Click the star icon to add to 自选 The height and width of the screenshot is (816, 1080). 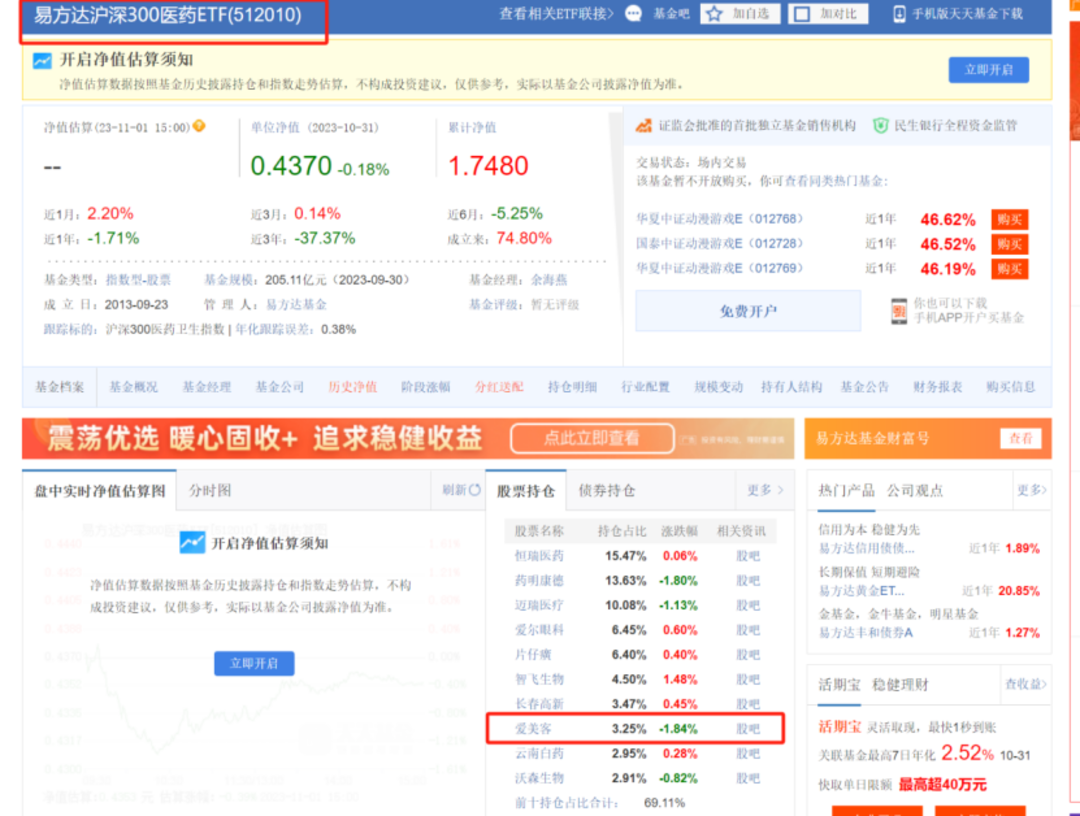[714, 14]
